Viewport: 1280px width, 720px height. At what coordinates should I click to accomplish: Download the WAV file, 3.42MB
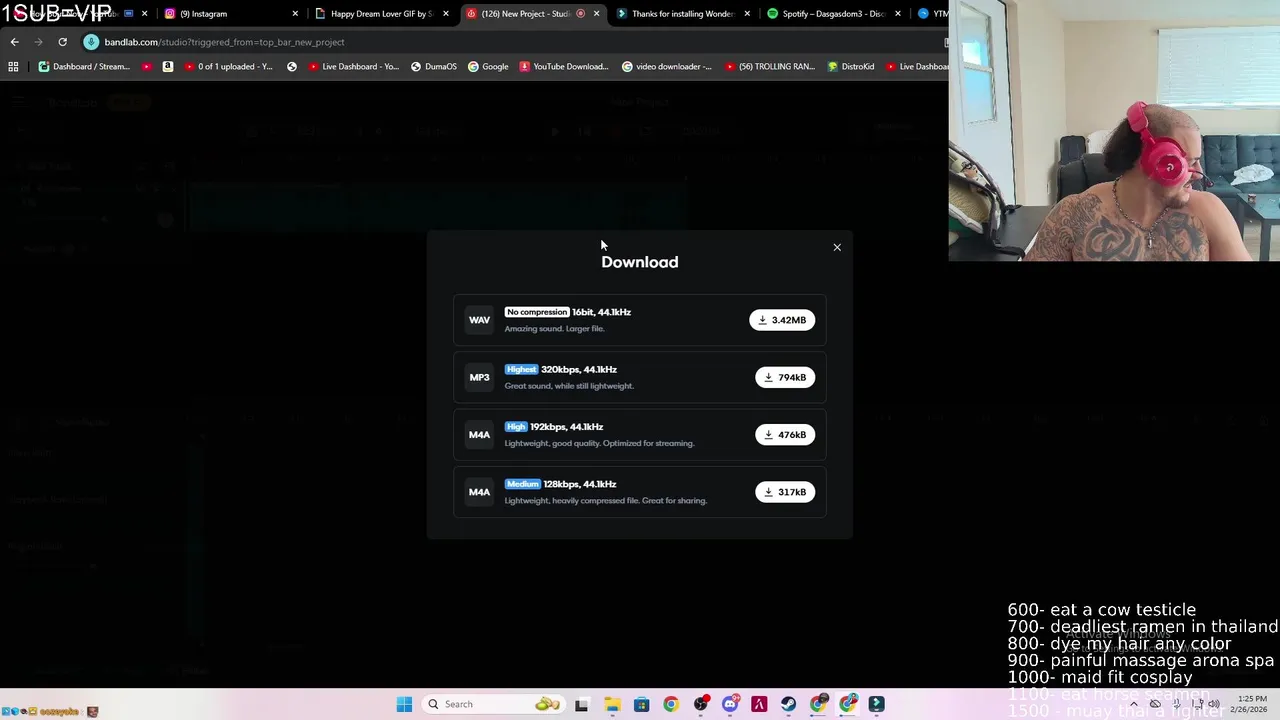[x=782, y=320]
